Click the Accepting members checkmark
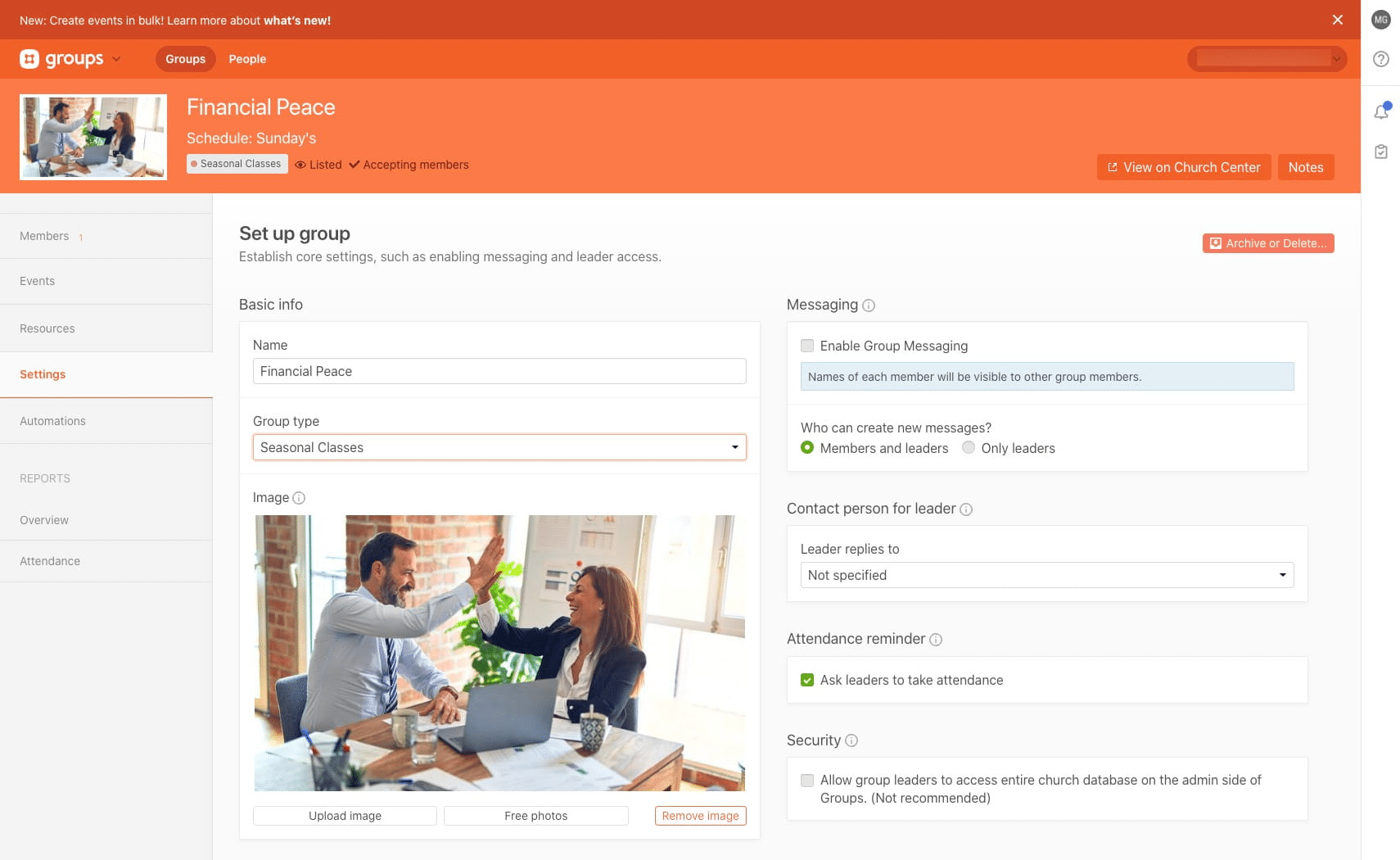 pyautogui.click(x=355, y=165)
